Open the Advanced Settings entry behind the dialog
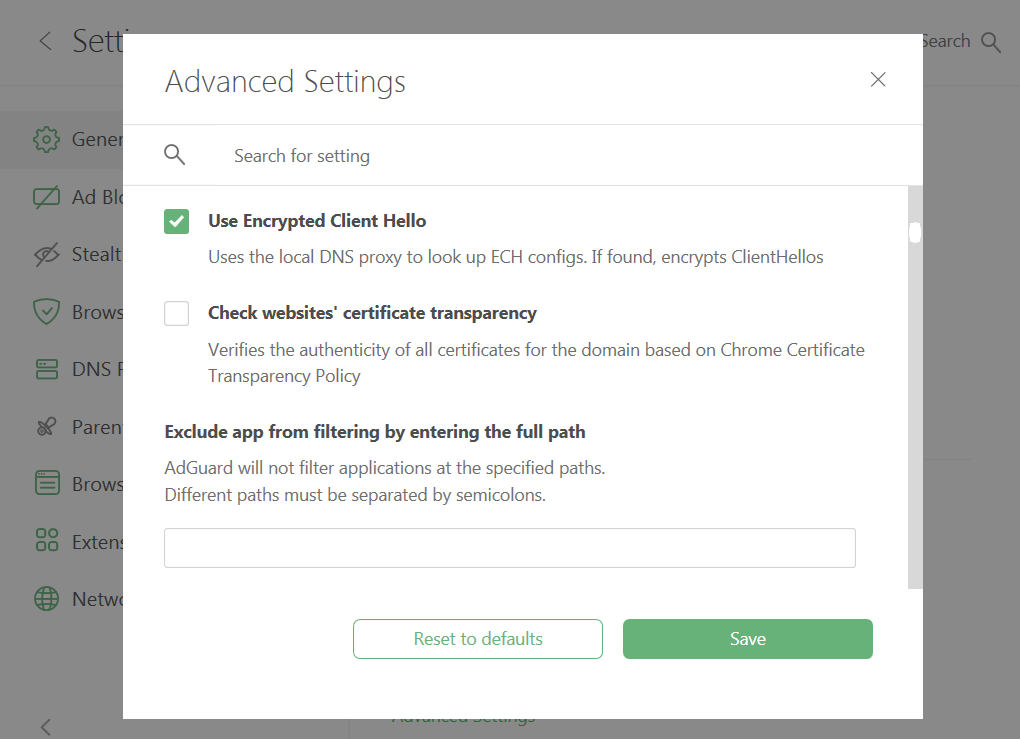1020x739 pixels. click(x=462, y=716)
